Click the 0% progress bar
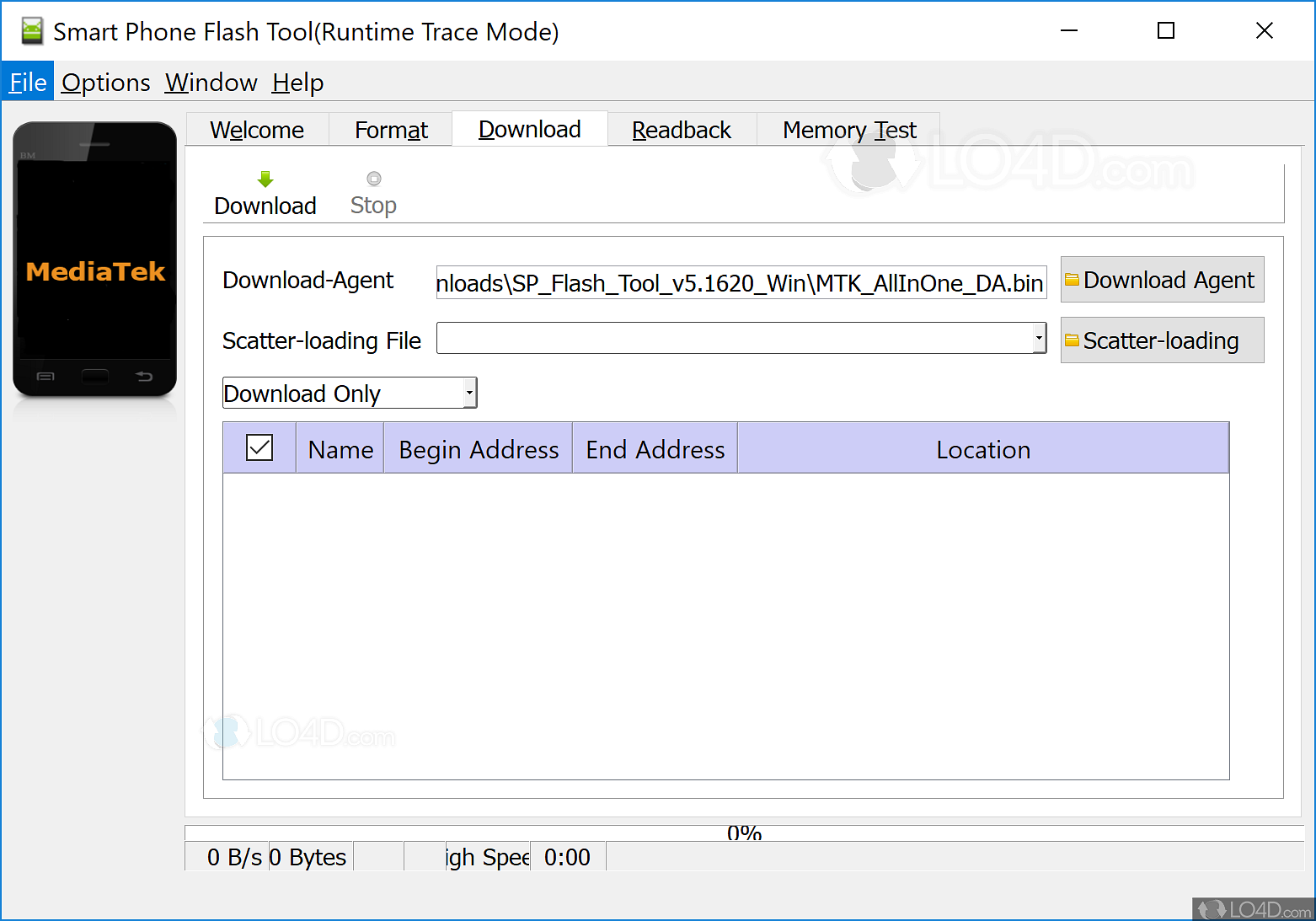 pyautogui.click(x=744, y=833)
